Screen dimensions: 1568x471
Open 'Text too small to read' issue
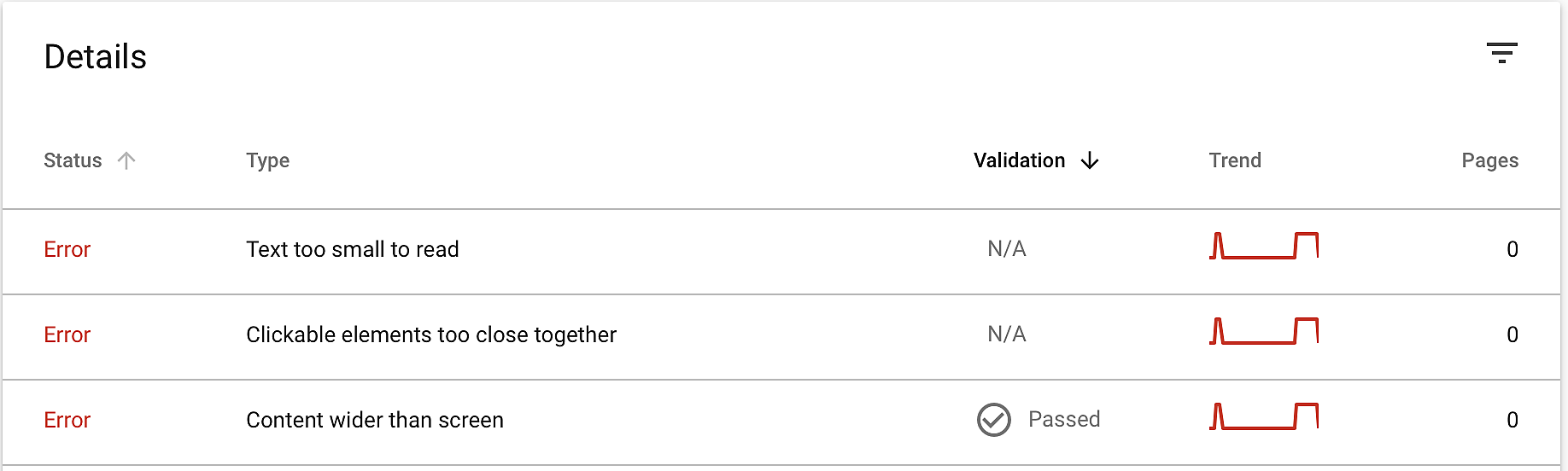[x=353, y=249]
